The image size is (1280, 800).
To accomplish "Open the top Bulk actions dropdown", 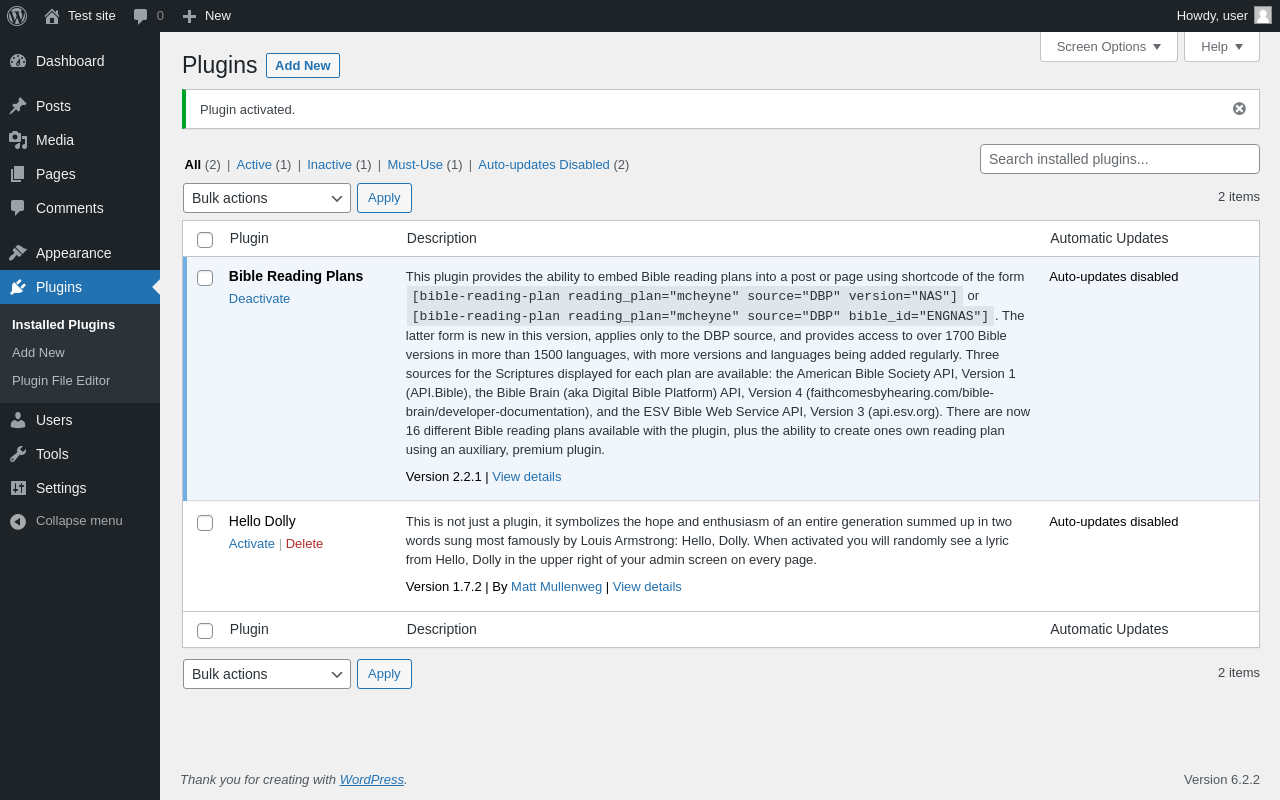I will coord(267,198).
